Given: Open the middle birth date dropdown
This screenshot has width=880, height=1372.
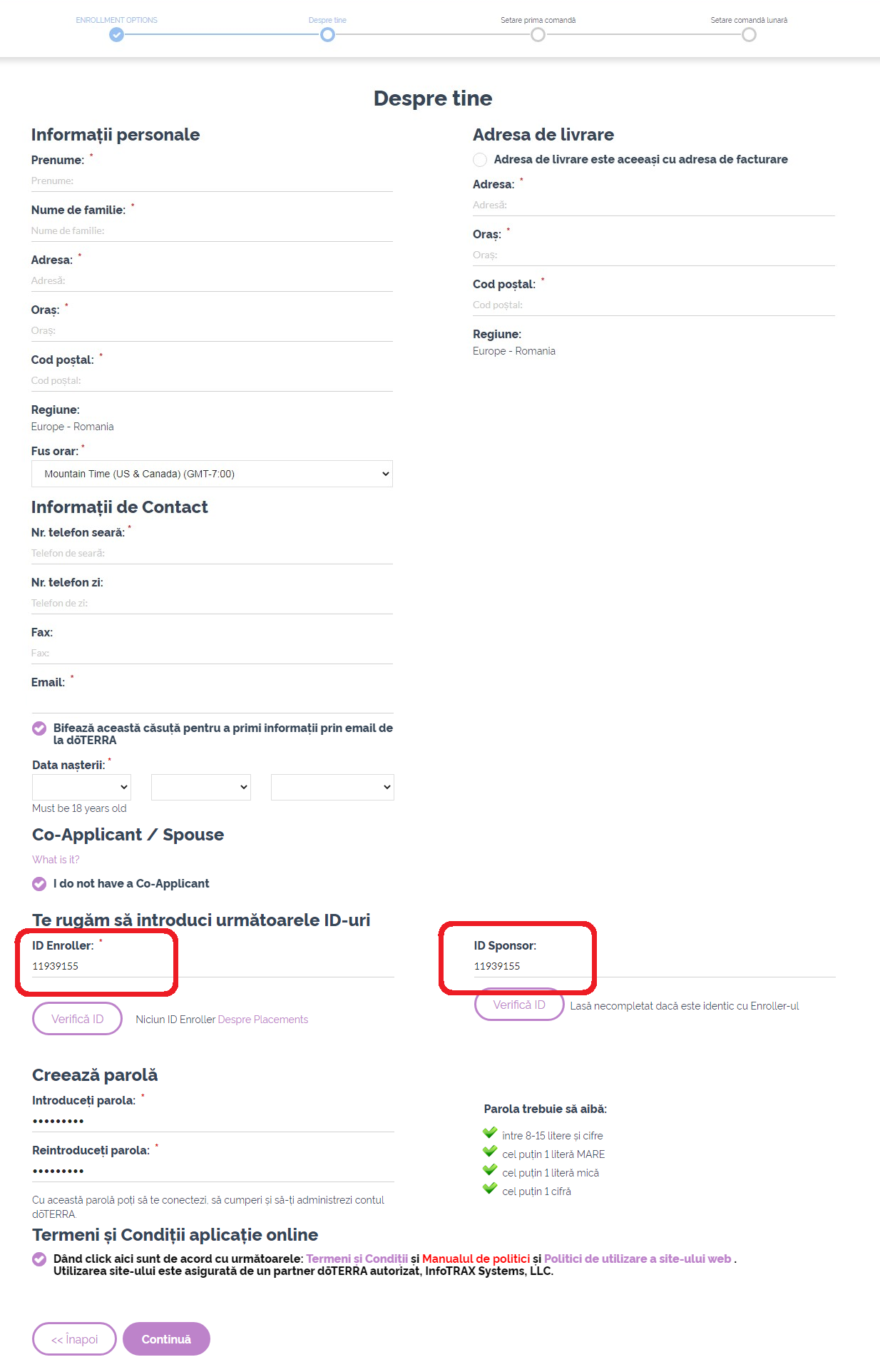Looking at the screenshot, I should 200,787.
